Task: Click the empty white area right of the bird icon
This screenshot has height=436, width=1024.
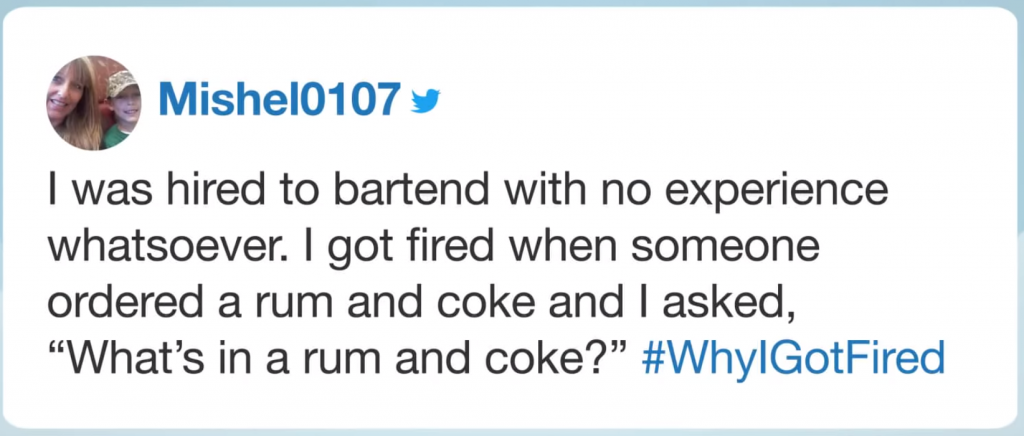Action: (700, 100)
